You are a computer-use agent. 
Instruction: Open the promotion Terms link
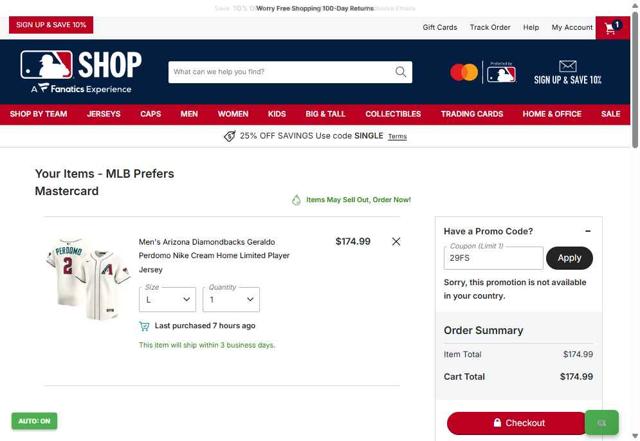point(397,136)
